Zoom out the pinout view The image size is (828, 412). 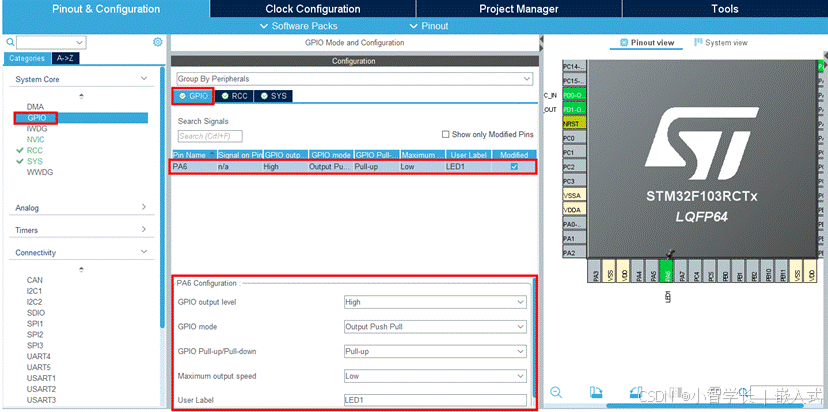coord(556,392)
